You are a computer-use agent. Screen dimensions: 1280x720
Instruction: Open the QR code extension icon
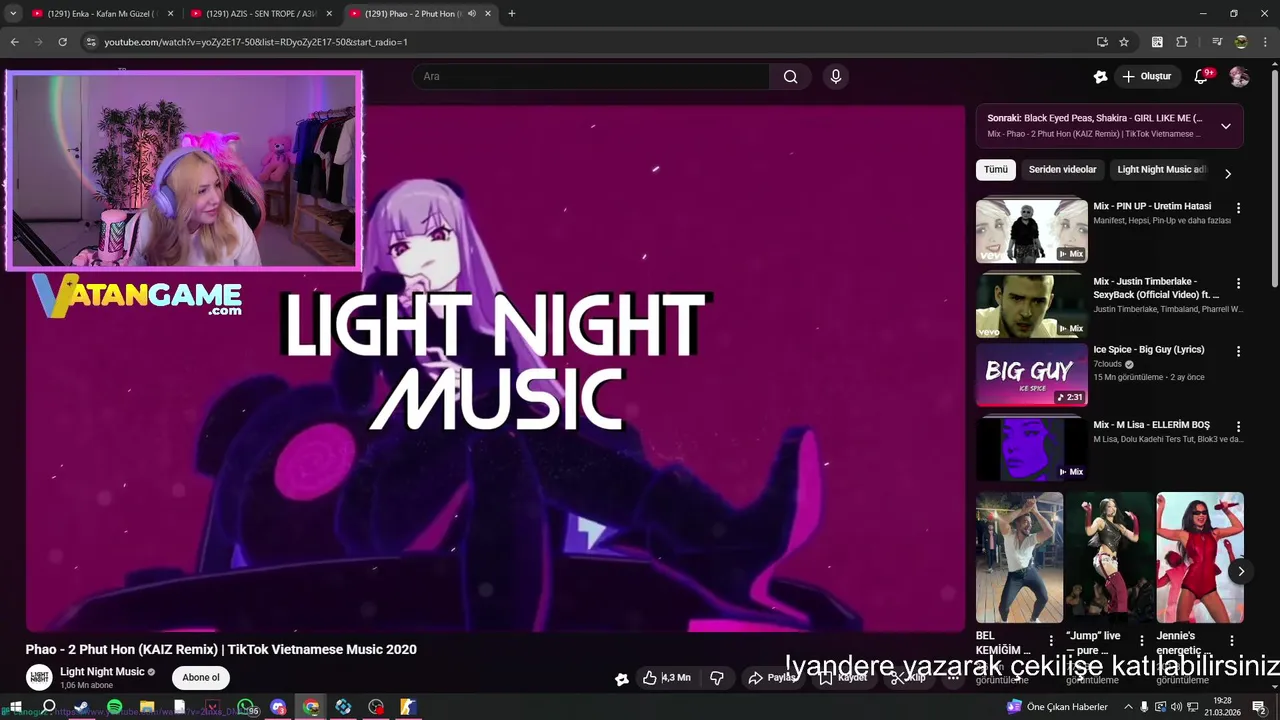pyautogui.click(x=1157, y=42)
